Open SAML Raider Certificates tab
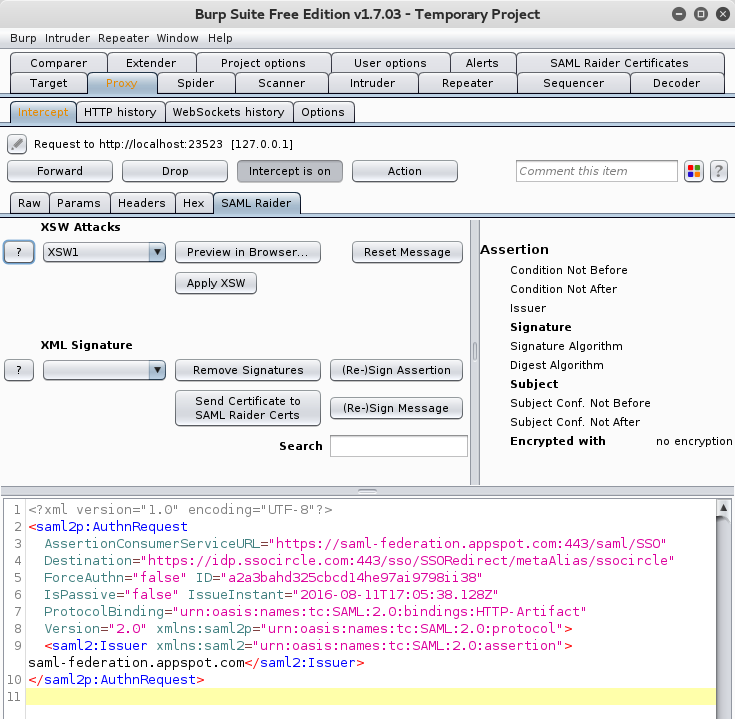 pyautogui.click(x=619, y=63)
